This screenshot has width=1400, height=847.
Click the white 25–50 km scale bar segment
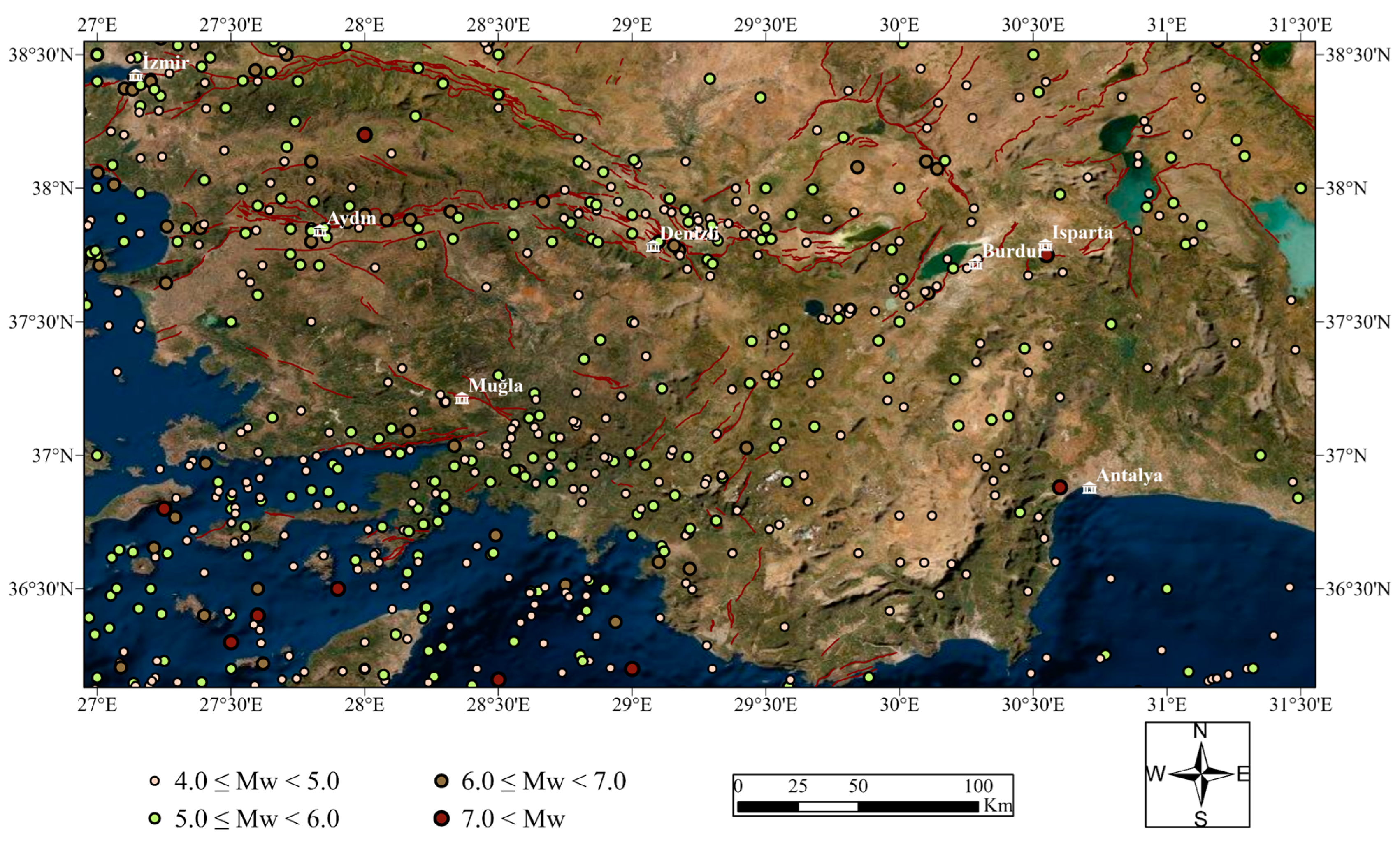[x=828, y=806]
